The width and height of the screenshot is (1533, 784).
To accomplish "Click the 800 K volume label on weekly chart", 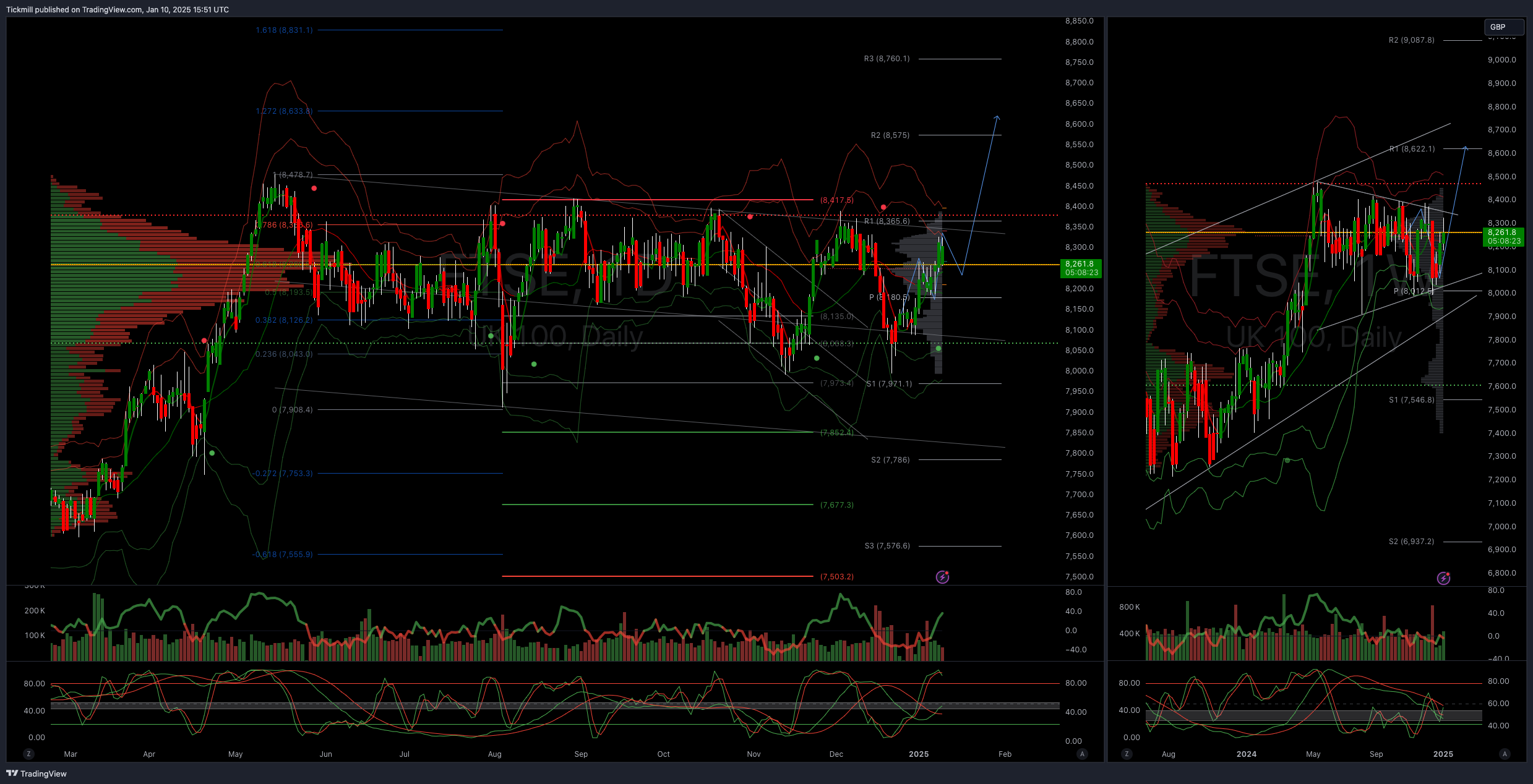I will [x=1130, y=607].
